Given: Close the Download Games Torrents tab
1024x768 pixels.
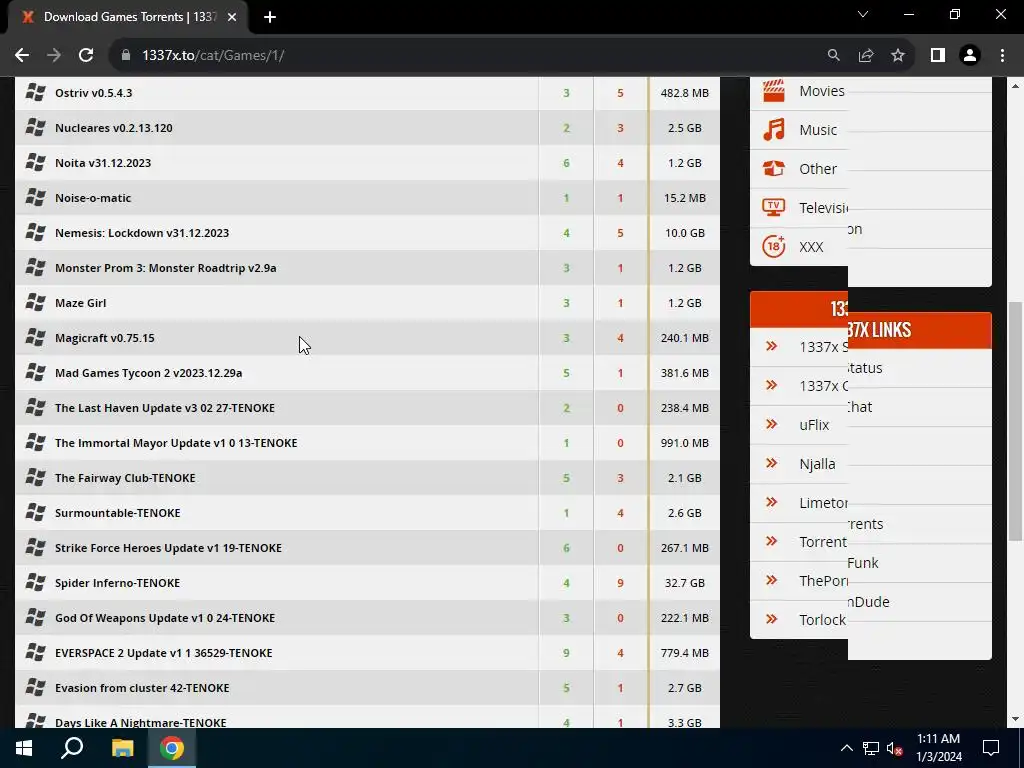Looking at the screenshot, I should [x=232, y=17].
